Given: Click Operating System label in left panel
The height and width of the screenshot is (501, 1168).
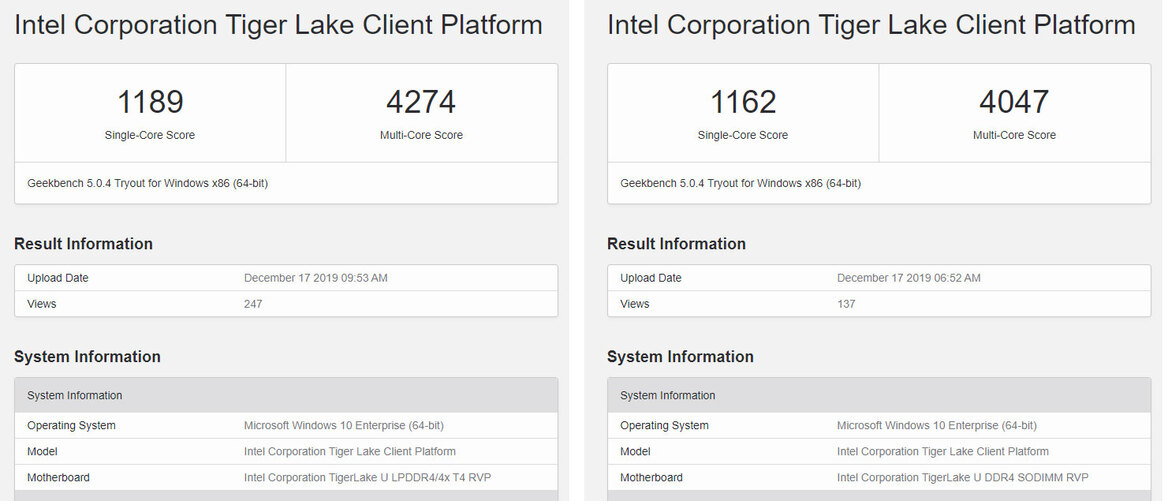Looking at the screenshot, I should click(72, 426).
